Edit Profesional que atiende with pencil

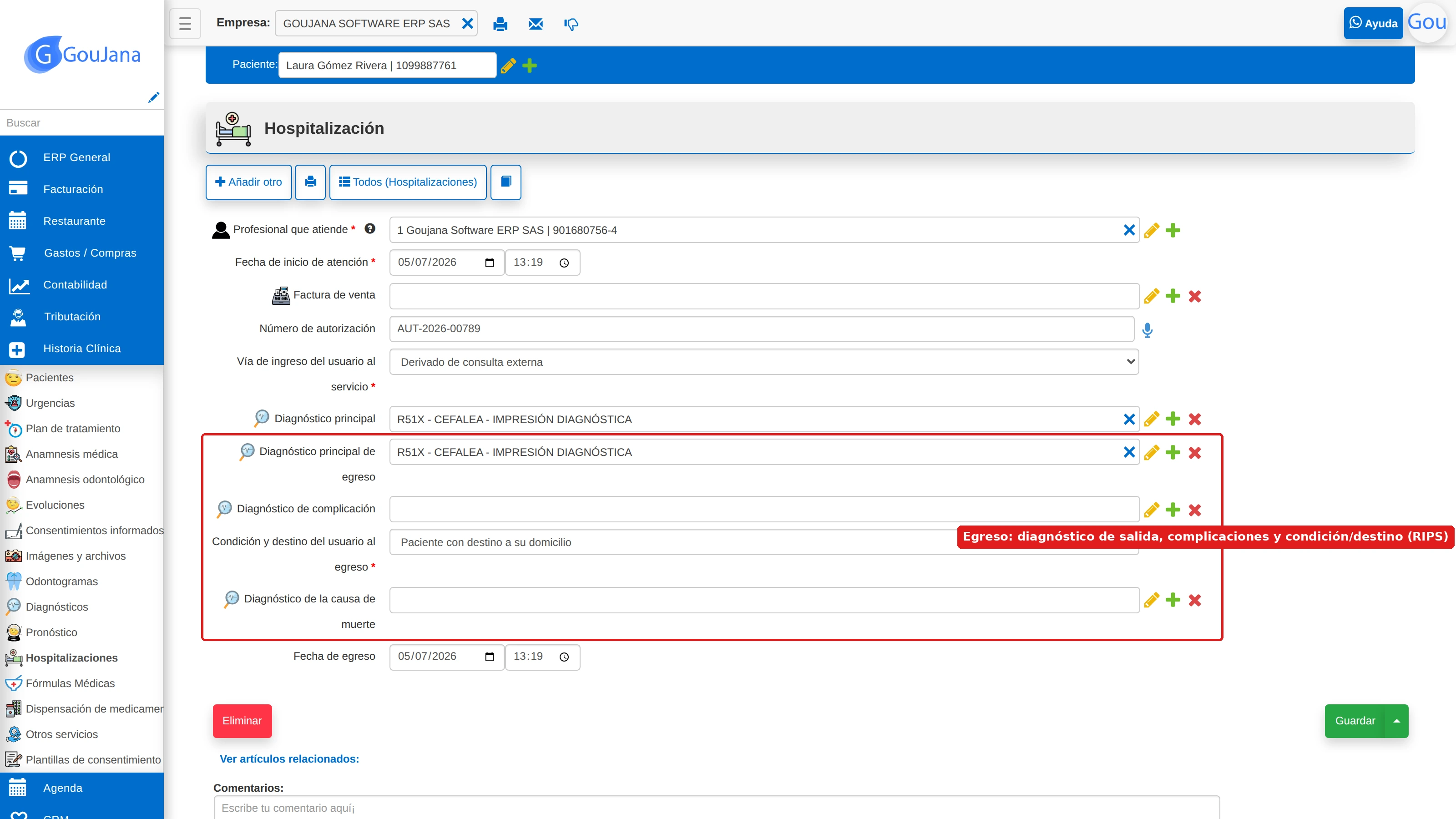[x=1151, y=231]
